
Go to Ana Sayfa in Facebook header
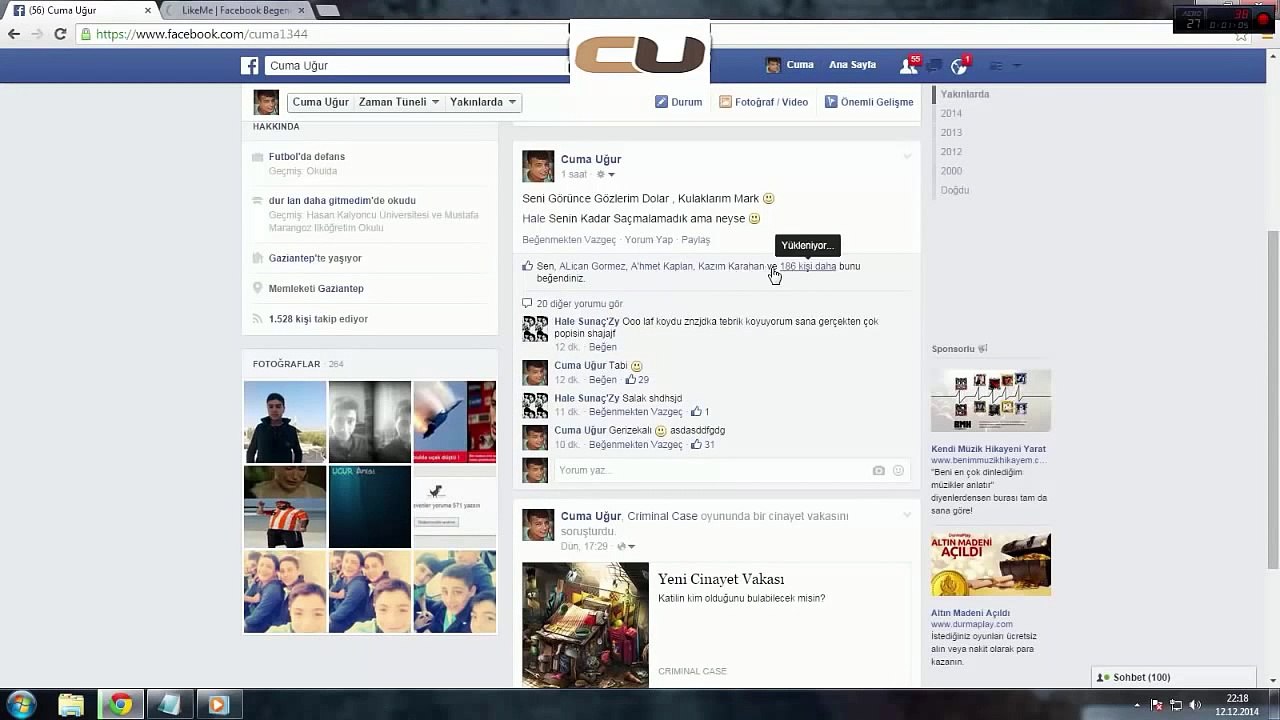(x=852, y=65)
